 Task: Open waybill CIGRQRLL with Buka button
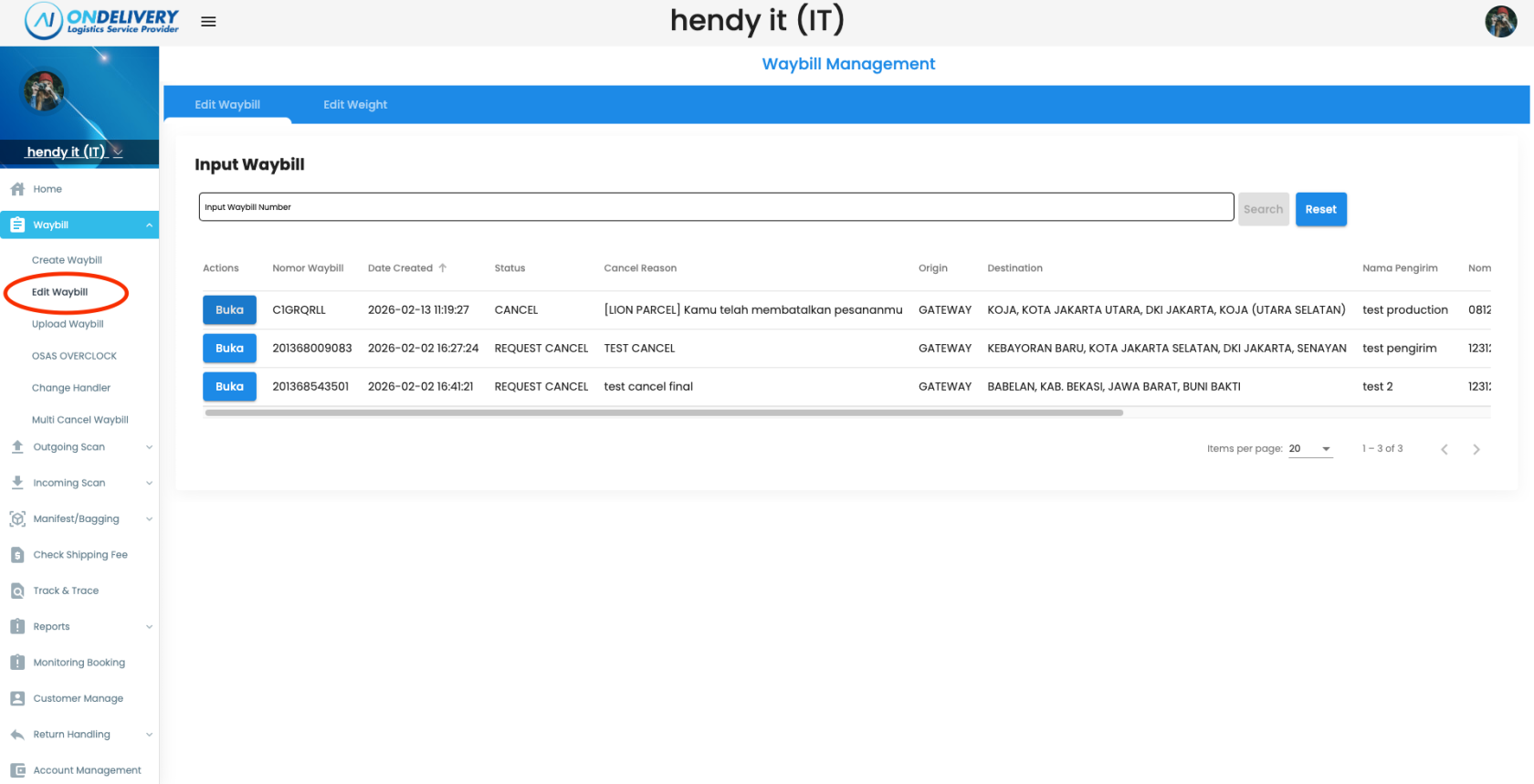229,310
